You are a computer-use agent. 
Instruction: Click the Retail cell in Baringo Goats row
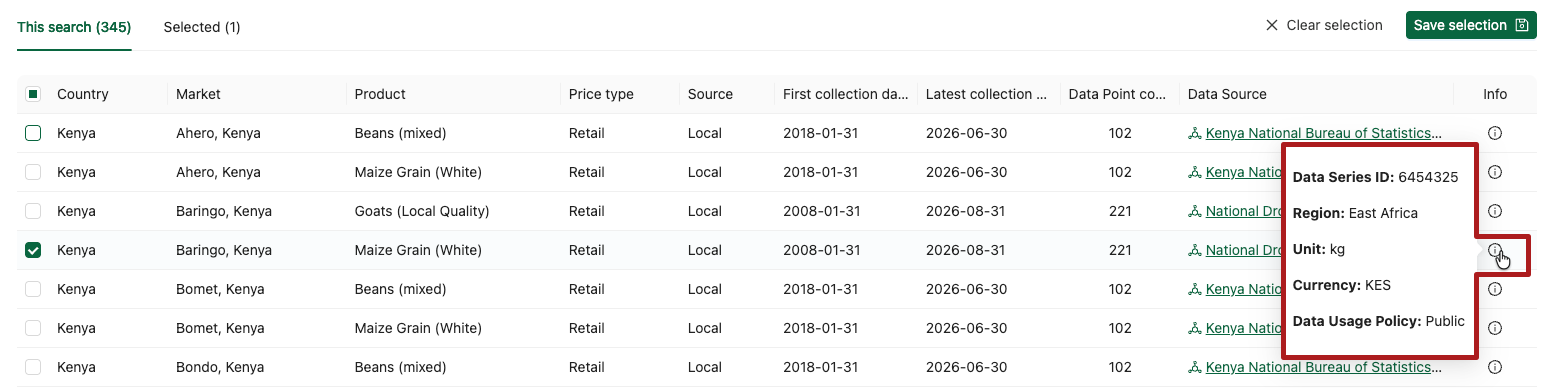pyautogui.click(x=587, y=211)
